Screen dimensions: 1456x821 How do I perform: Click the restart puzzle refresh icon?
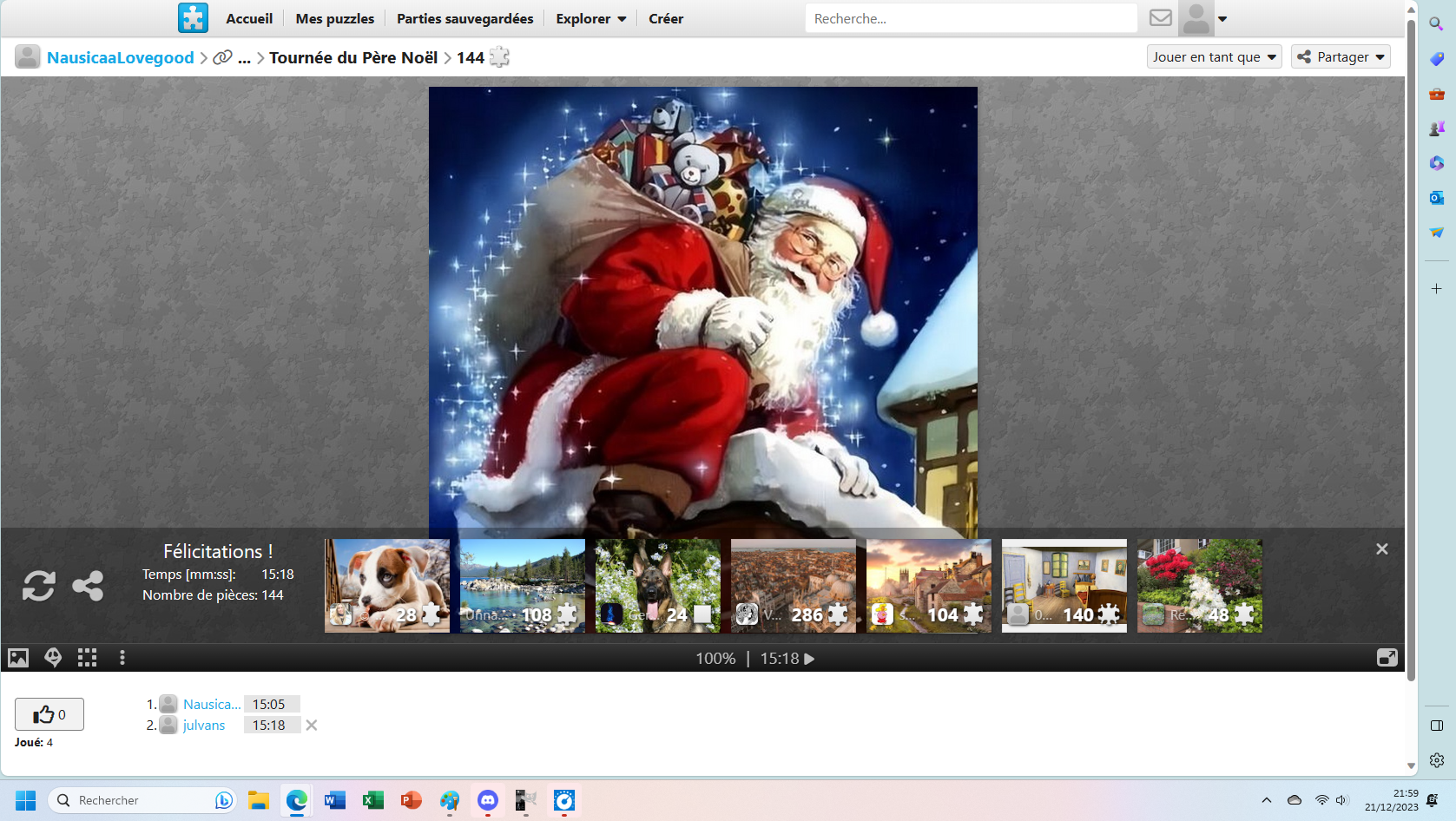tap(39, 586)
